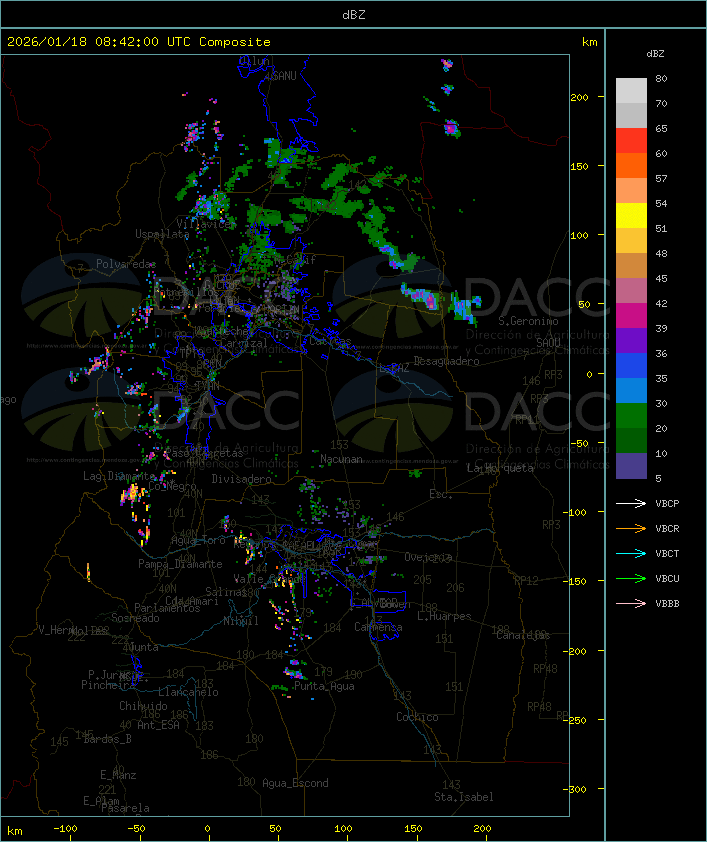Image resolution: width=707 pixels, height=842 pixels.
Task: Select the cyan VBCT arrow icon
Action: click(631, 553)
